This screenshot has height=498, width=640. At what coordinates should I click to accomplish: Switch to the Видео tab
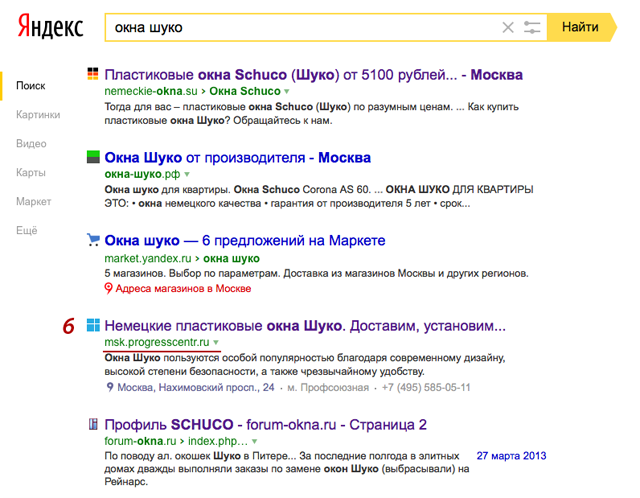31,144
